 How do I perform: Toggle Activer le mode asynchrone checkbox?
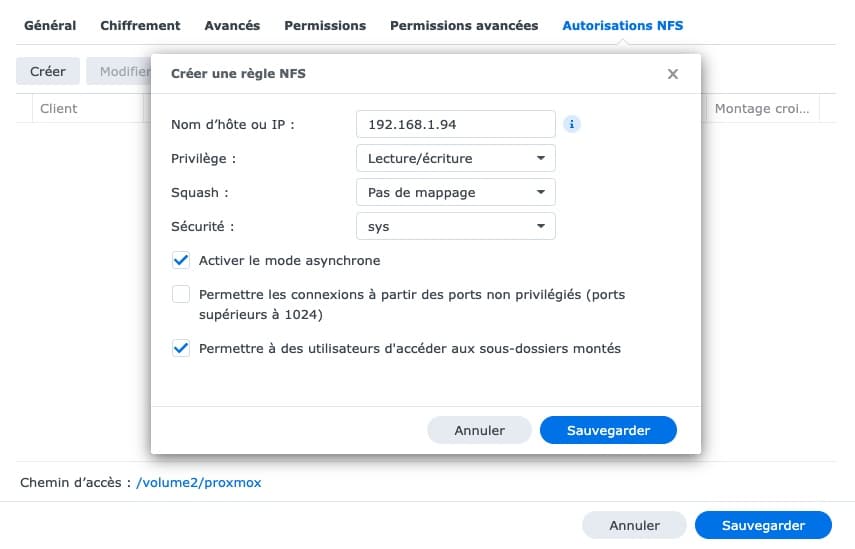[x=181, y=261]
